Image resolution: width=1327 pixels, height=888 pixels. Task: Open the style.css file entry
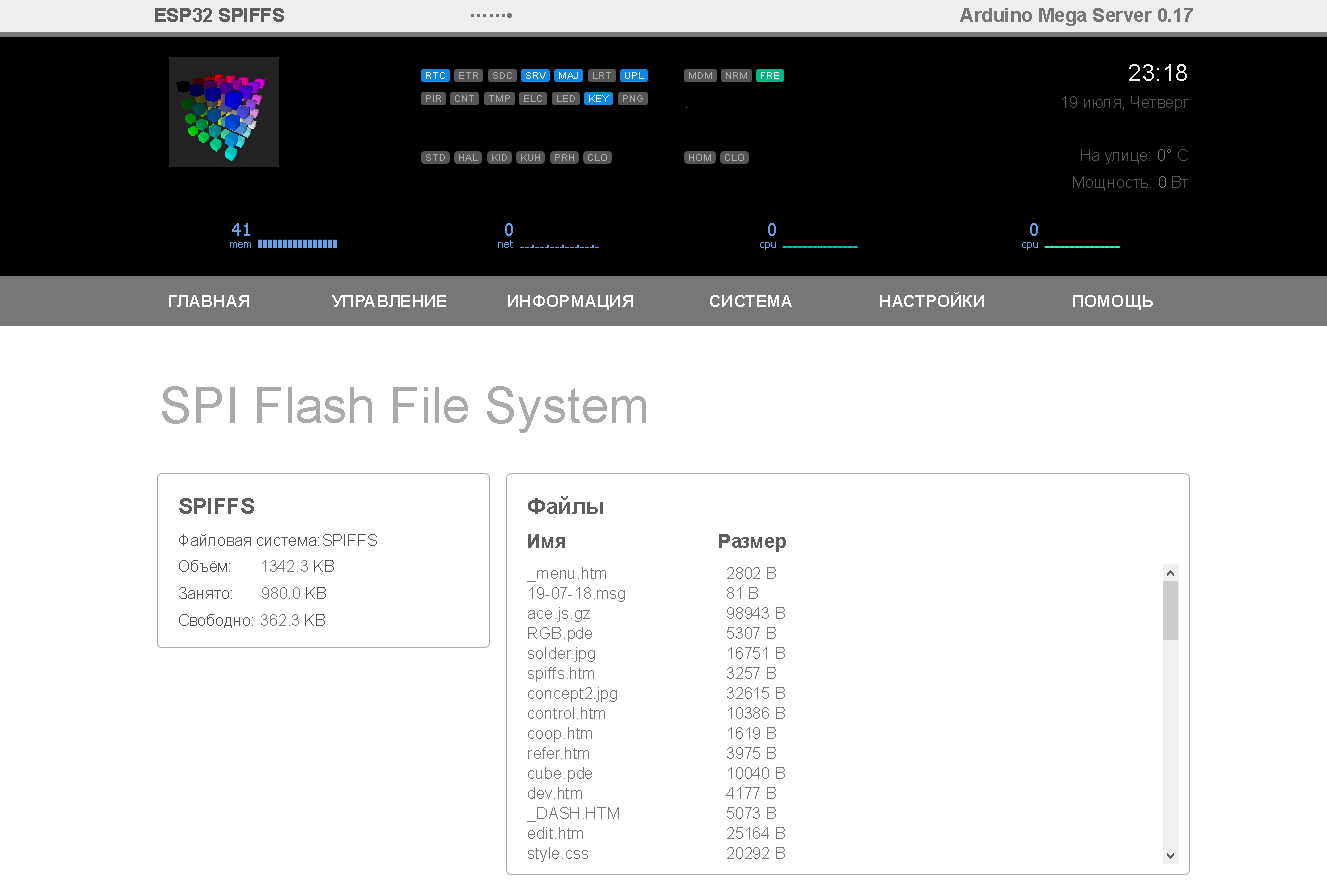[x=558, y=853]
